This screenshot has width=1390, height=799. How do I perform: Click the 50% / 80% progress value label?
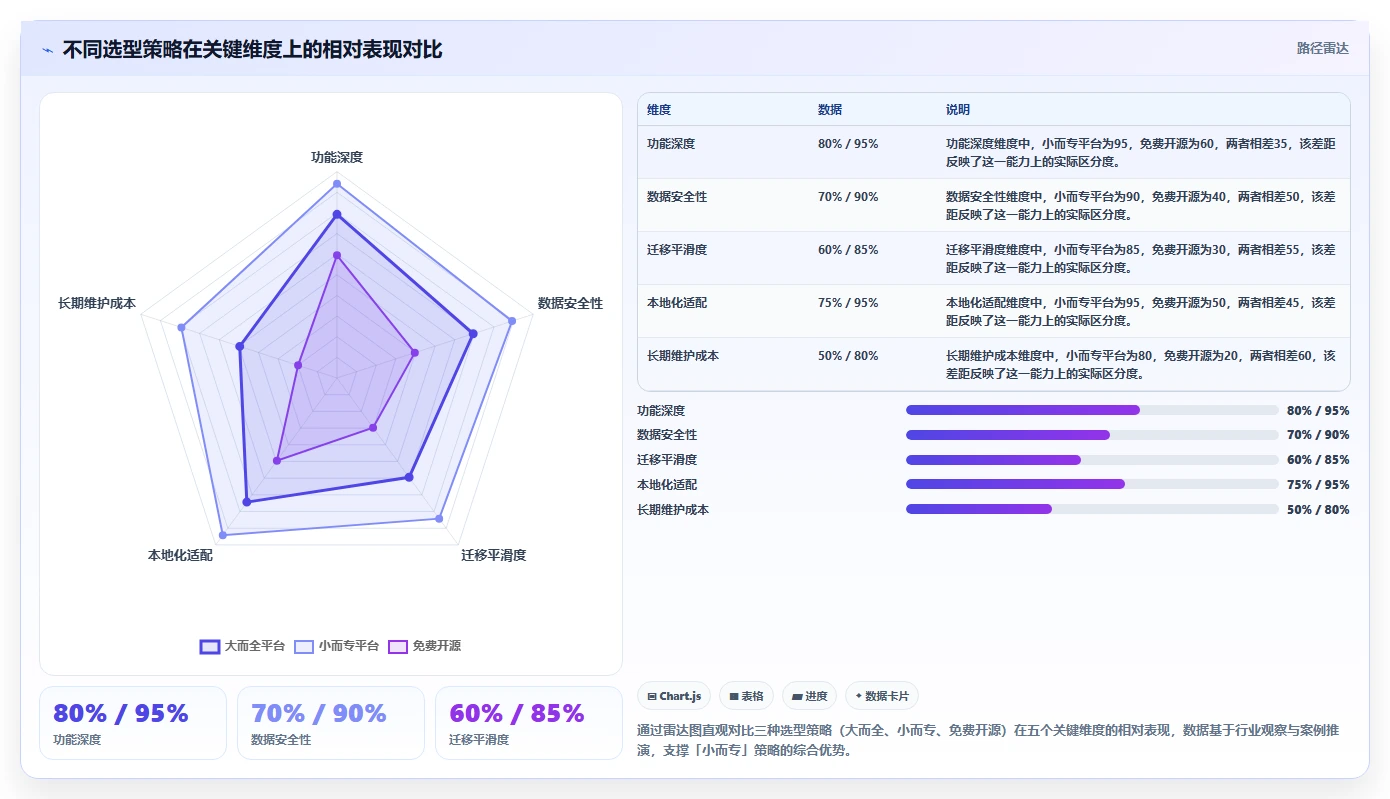click(1318, 509)
